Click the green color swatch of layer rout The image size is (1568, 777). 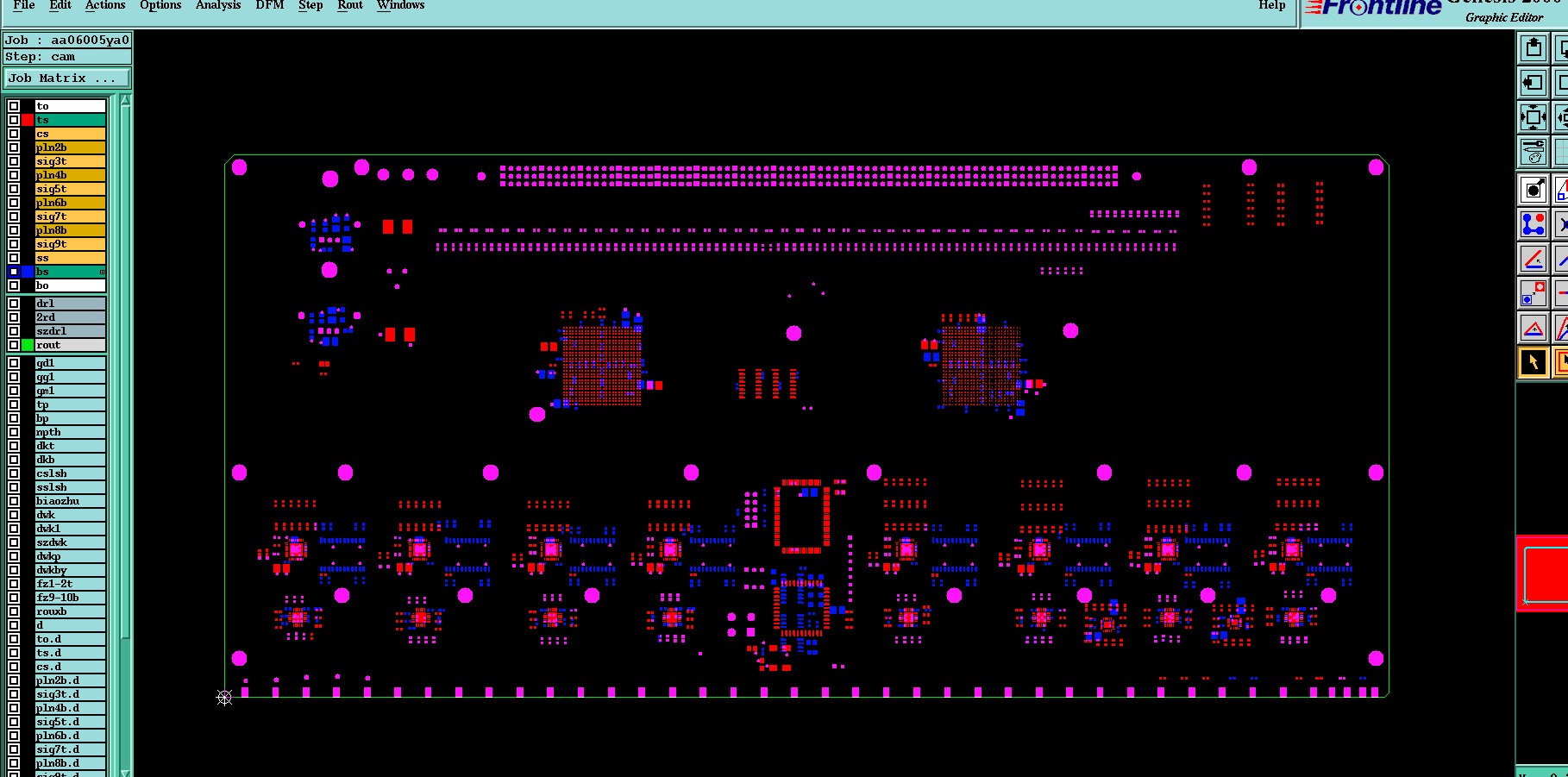pyautogui.click(x=28, y=345)
